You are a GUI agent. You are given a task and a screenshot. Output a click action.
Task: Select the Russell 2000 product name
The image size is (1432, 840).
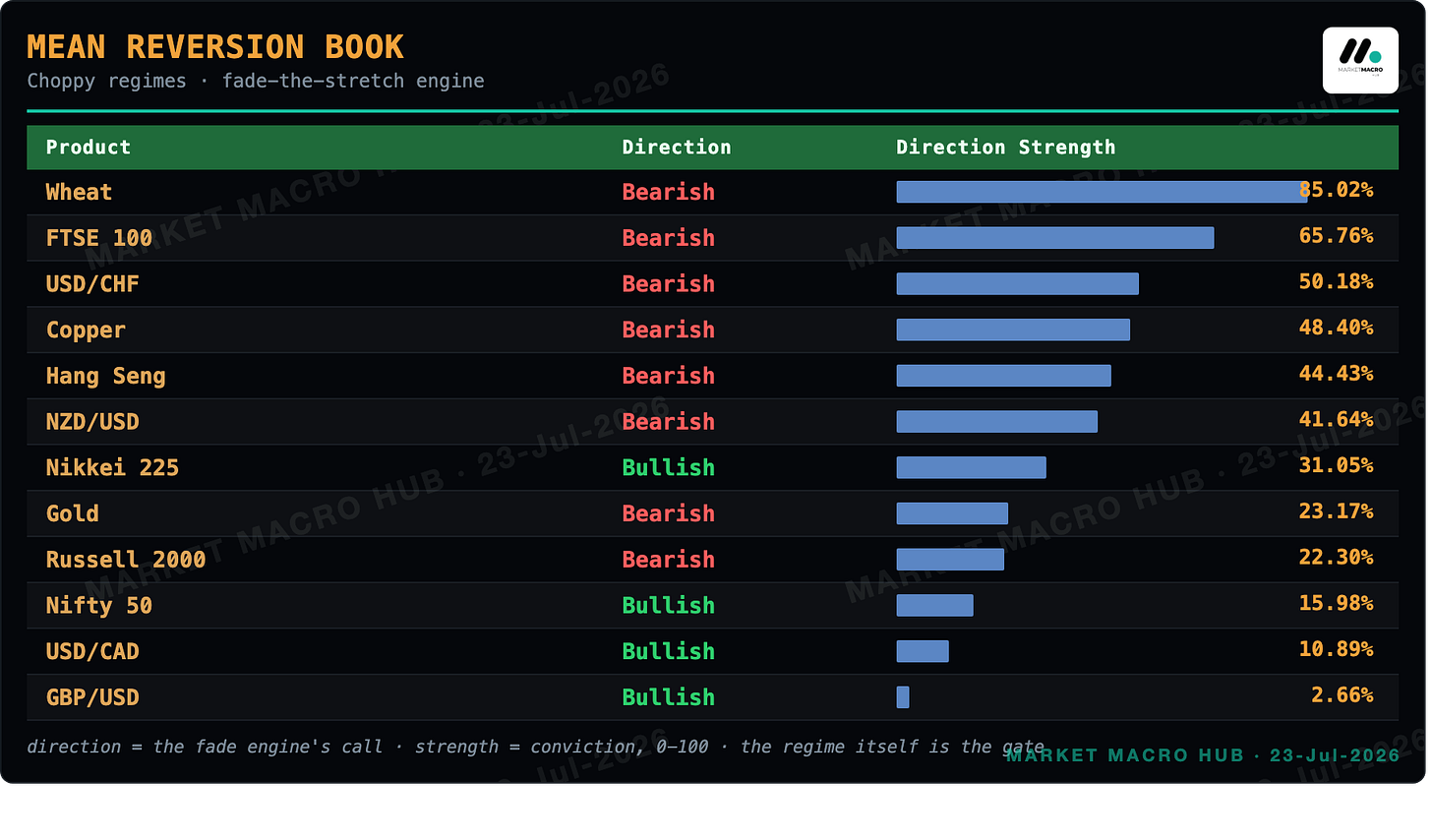126,560
